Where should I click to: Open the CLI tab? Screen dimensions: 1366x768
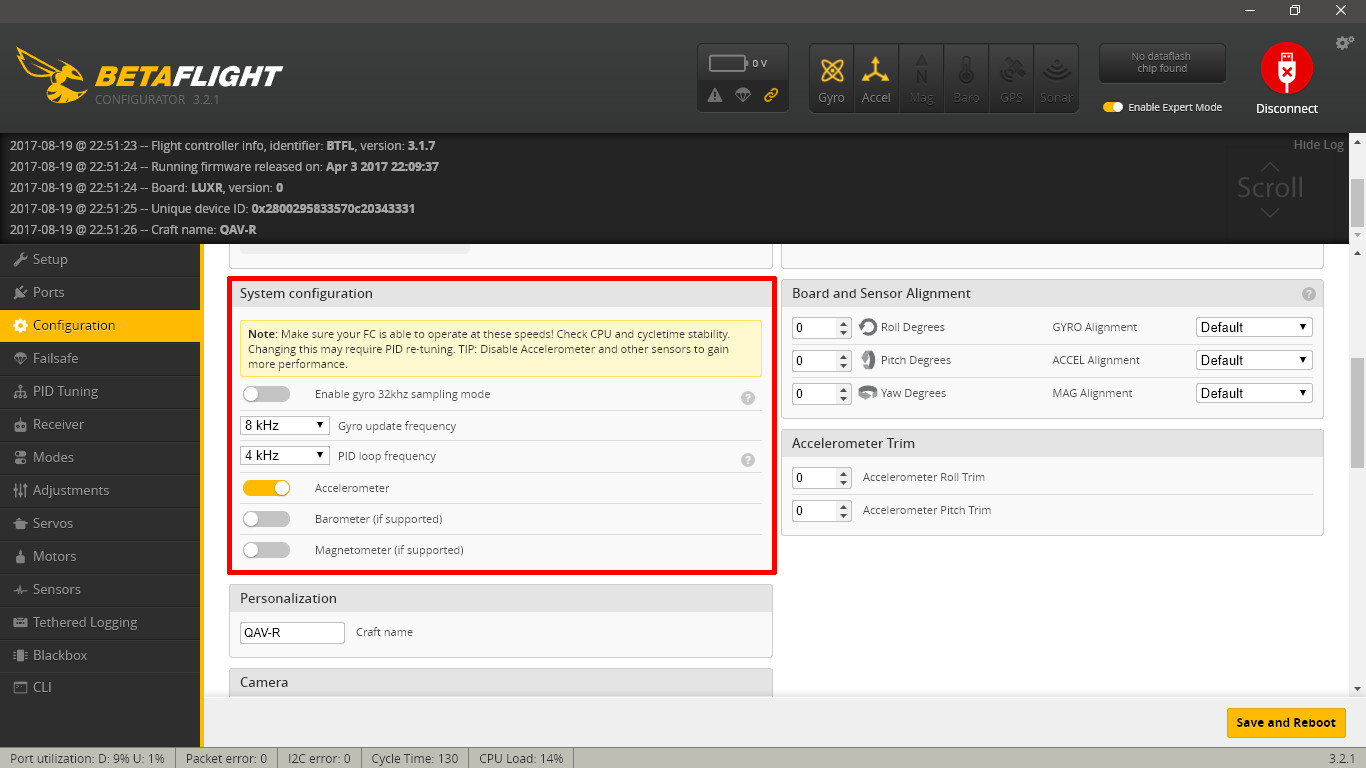click(x=100, y=687)
